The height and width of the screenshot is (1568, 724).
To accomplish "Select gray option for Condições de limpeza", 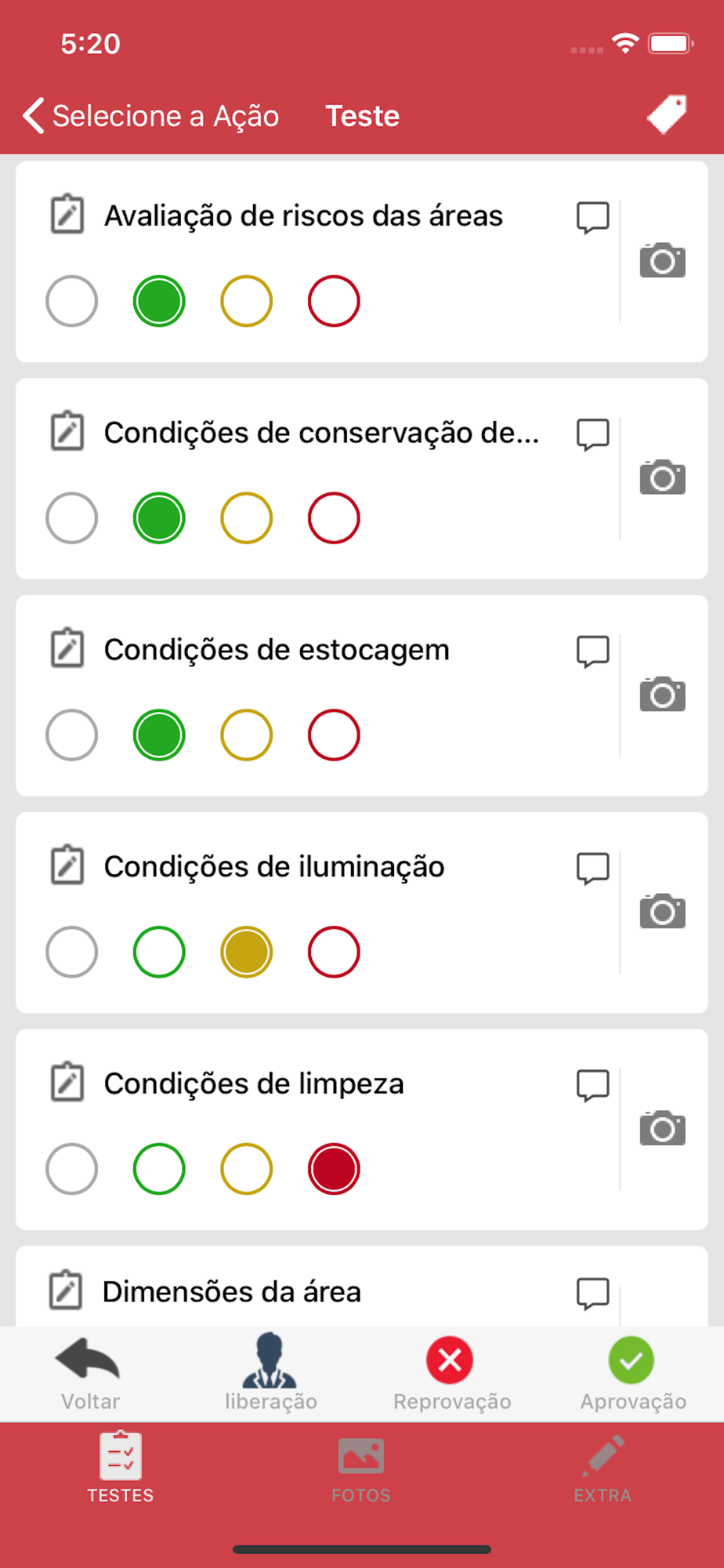I will (72, 1169).
